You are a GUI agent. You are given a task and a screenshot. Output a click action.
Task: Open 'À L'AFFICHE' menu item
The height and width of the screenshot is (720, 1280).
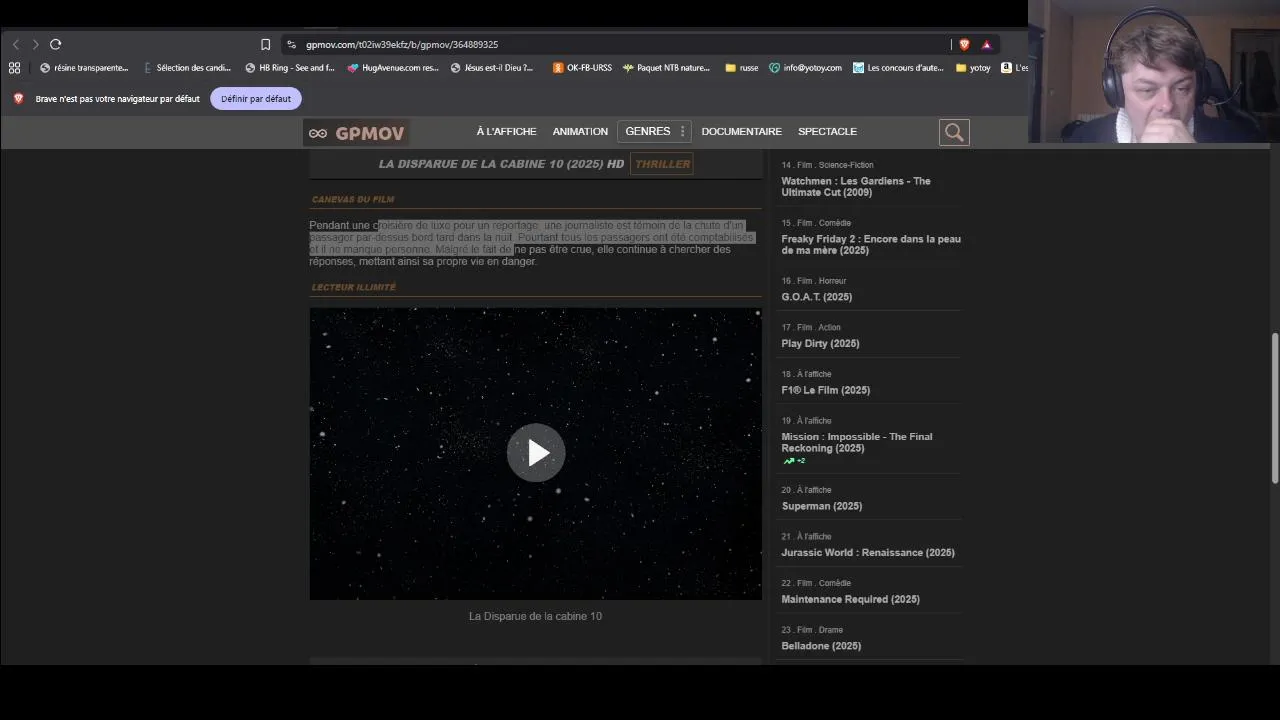click(x=506, y=132)
